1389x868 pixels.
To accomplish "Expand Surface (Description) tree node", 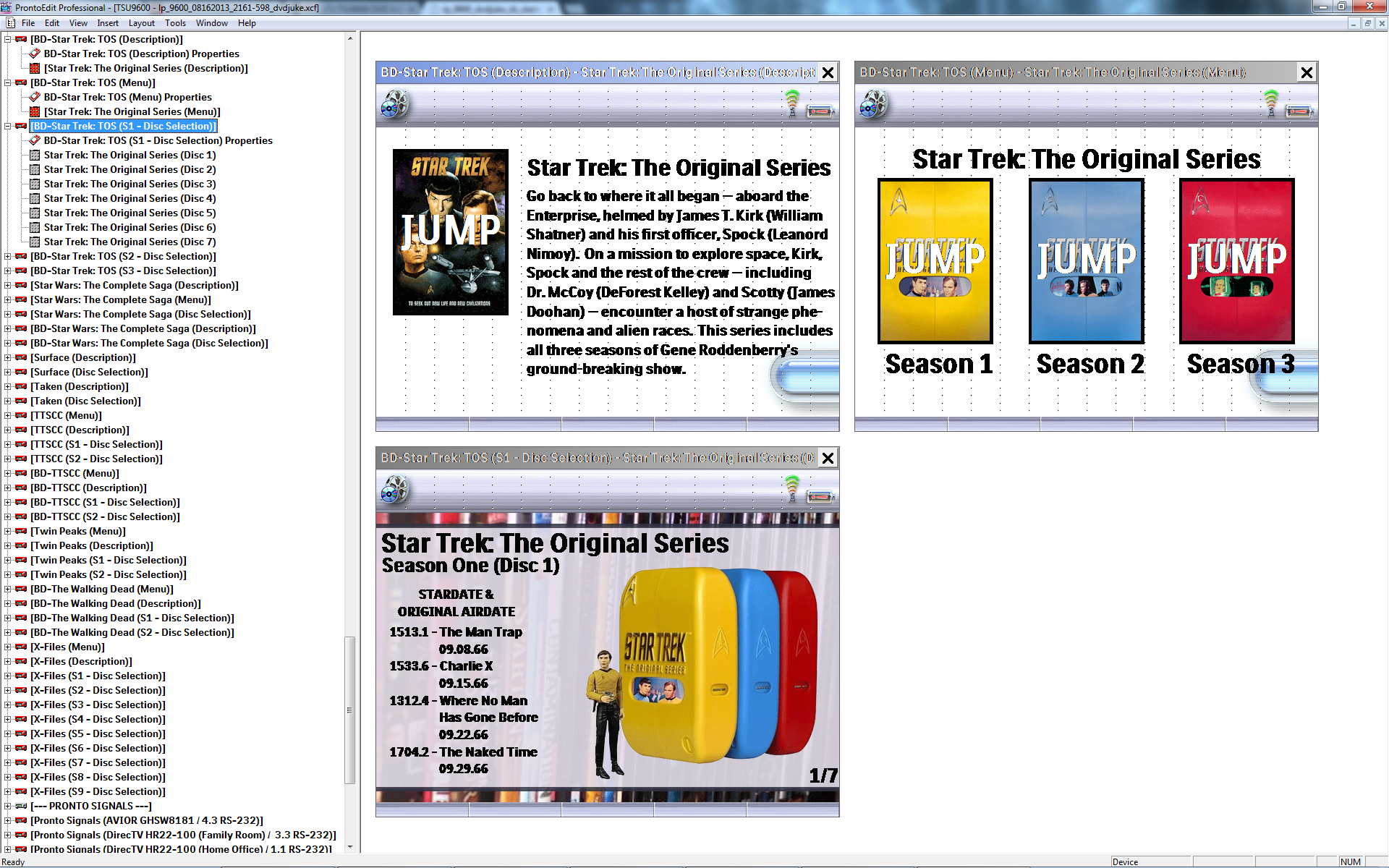I will coord(7,357).
